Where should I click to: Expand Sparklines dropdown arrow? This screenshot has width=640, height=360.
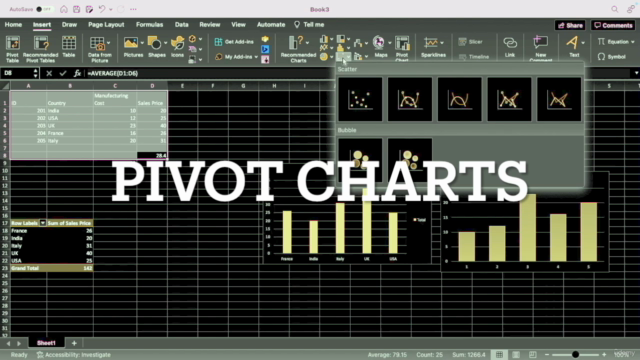coord(442,42)
